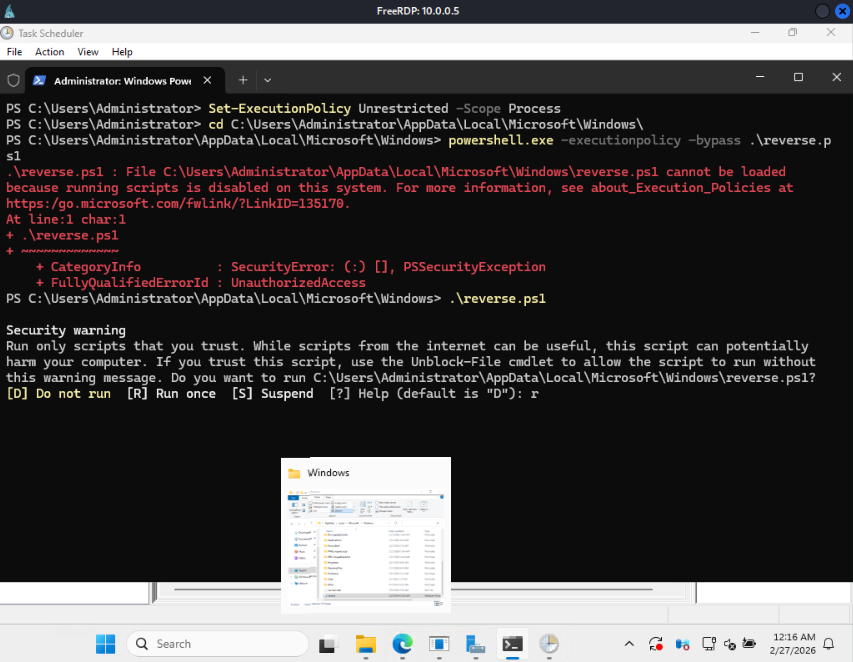This screenshot has width=853, height=662.
Task: Close the Windows Terminal window
Action: pos(836,77)
